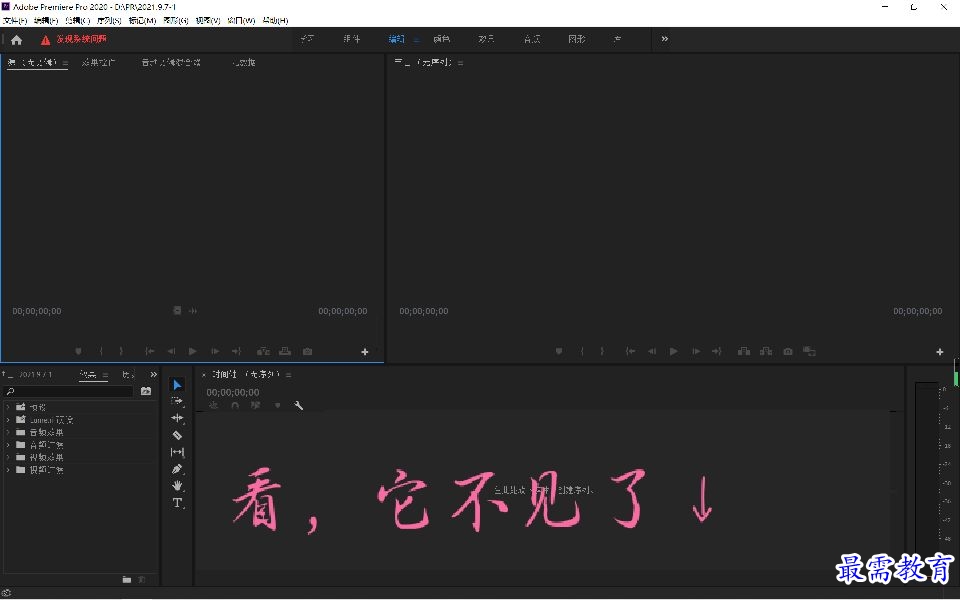The height and width of the screenshot is (600, 960).
Task: Open the 文件(F) menu
Action: click(15, 20)
